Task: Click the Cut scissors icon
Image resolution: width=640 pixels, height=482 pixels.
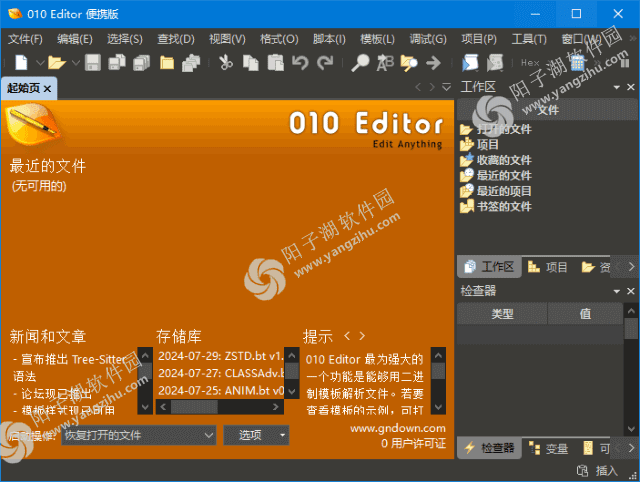Action: pos(226,63)
